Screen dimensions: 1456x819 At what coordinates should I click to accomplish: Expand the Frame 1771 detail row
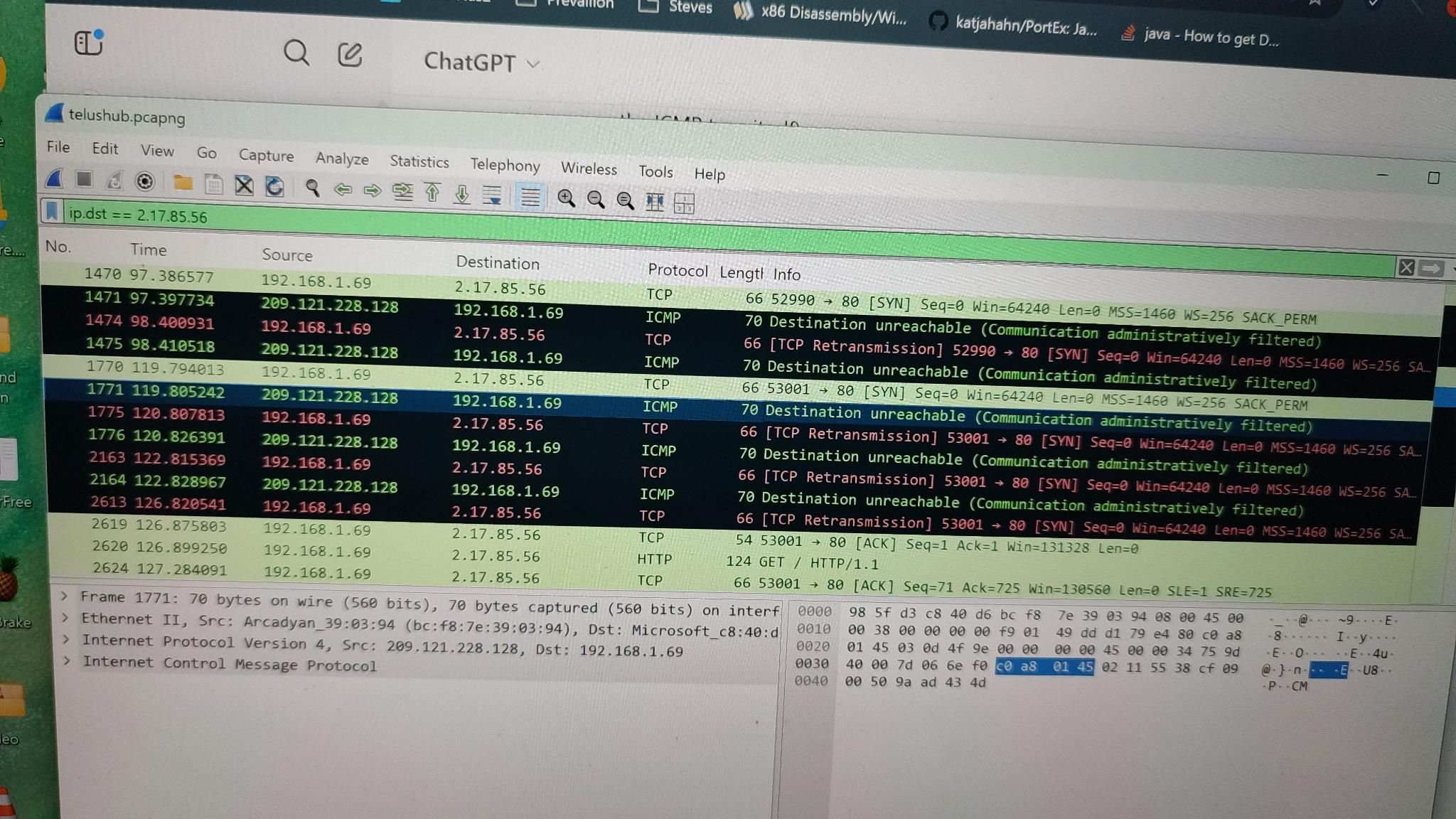click(x=64, y=596)
